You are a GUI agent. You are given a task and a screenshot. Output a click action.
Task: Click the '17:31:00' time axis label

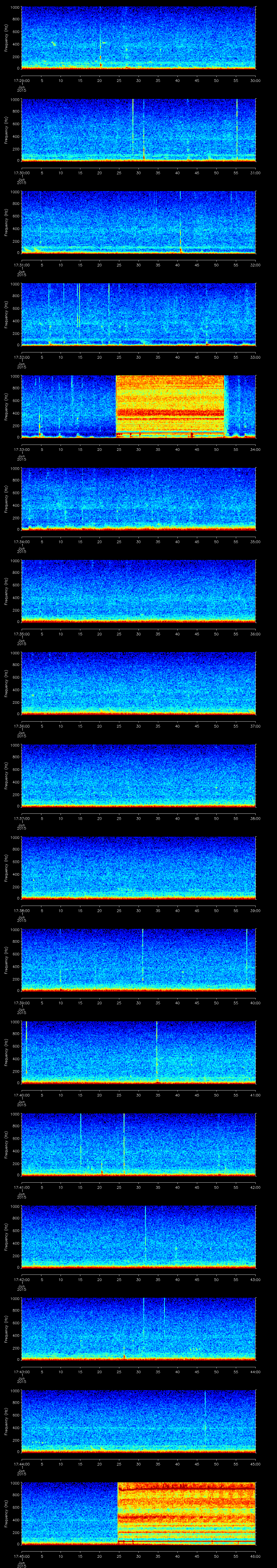21,265
